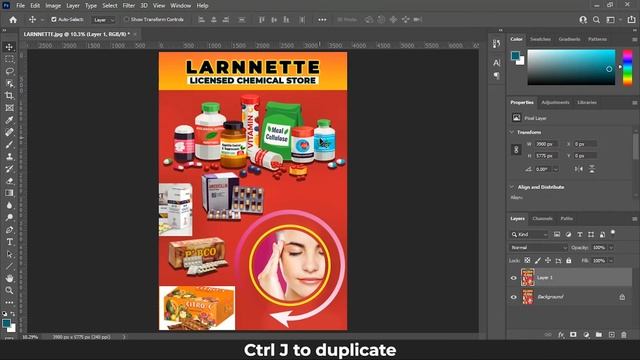Screen dimensions: 640x360
Task: Open the Auto-Select Layer dropdown
Action: coord(104,20)
